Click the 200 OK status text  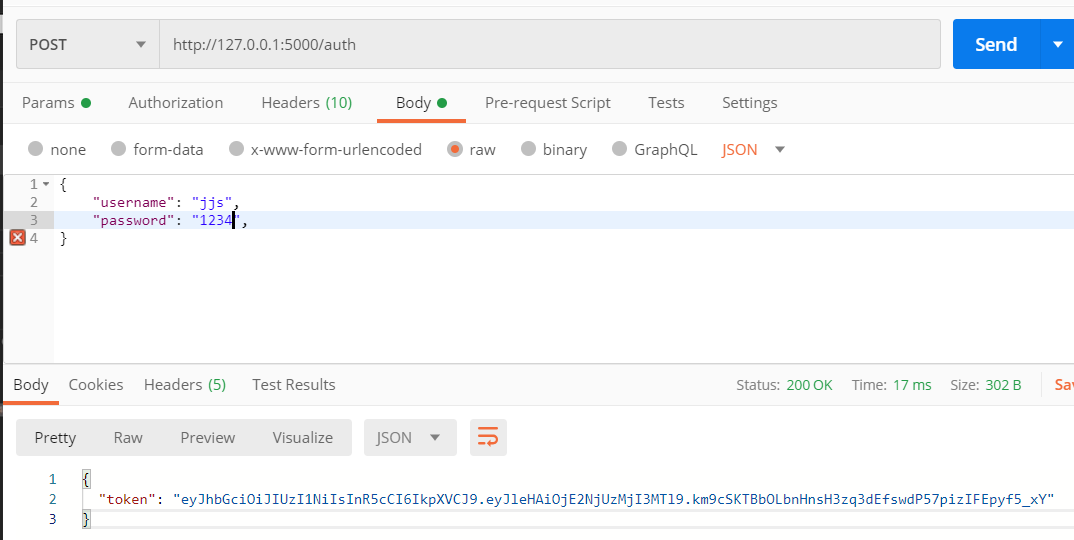click(x=810, y=385)
